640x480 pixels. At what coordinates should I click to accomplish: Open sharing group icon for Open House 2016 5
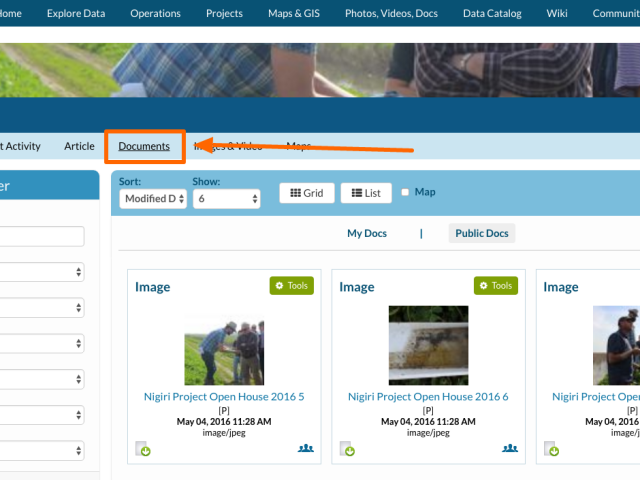306,448
